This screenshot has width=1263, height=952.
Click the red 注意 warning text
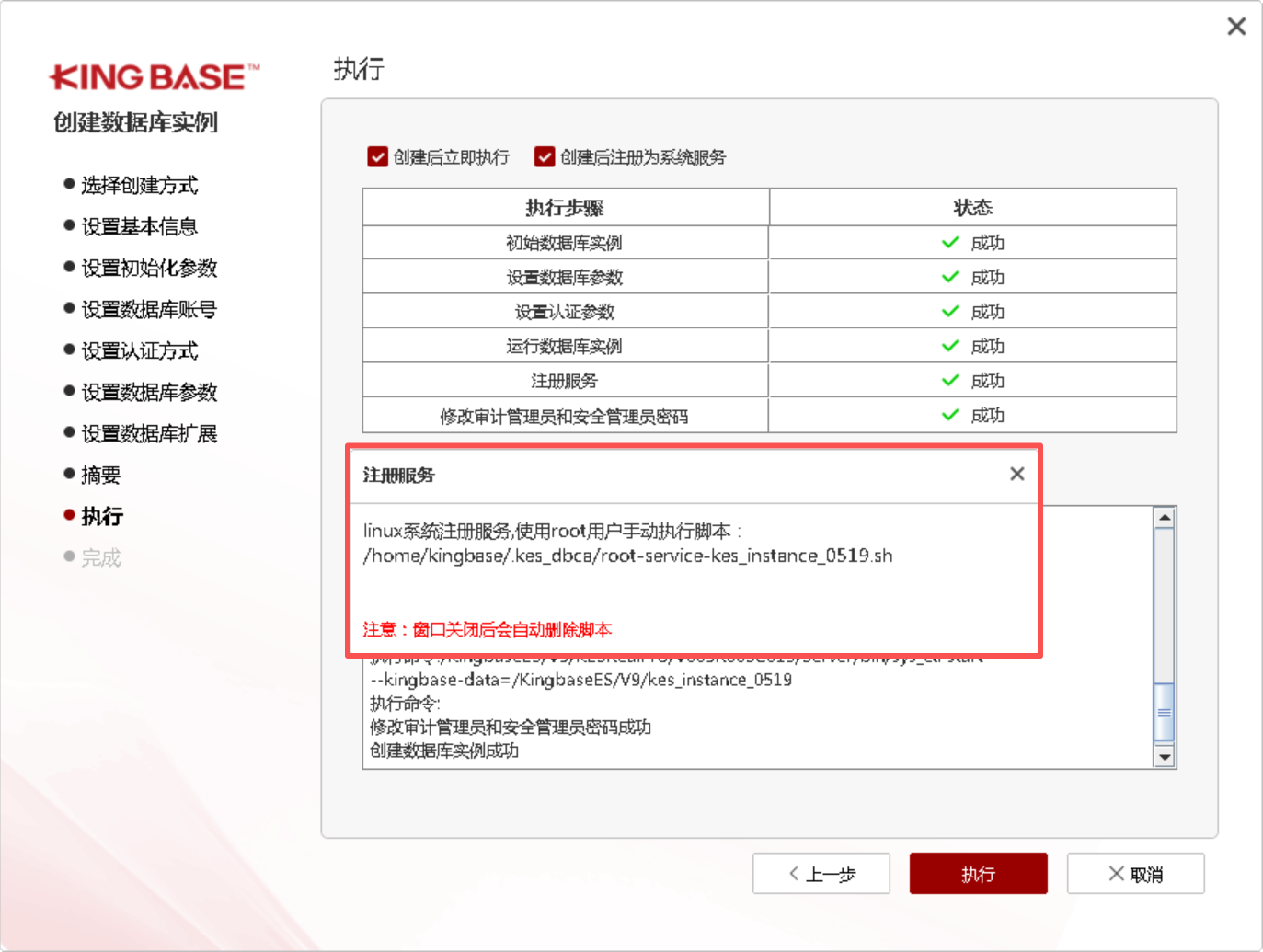pyautogui.click(x=488, y=629)
